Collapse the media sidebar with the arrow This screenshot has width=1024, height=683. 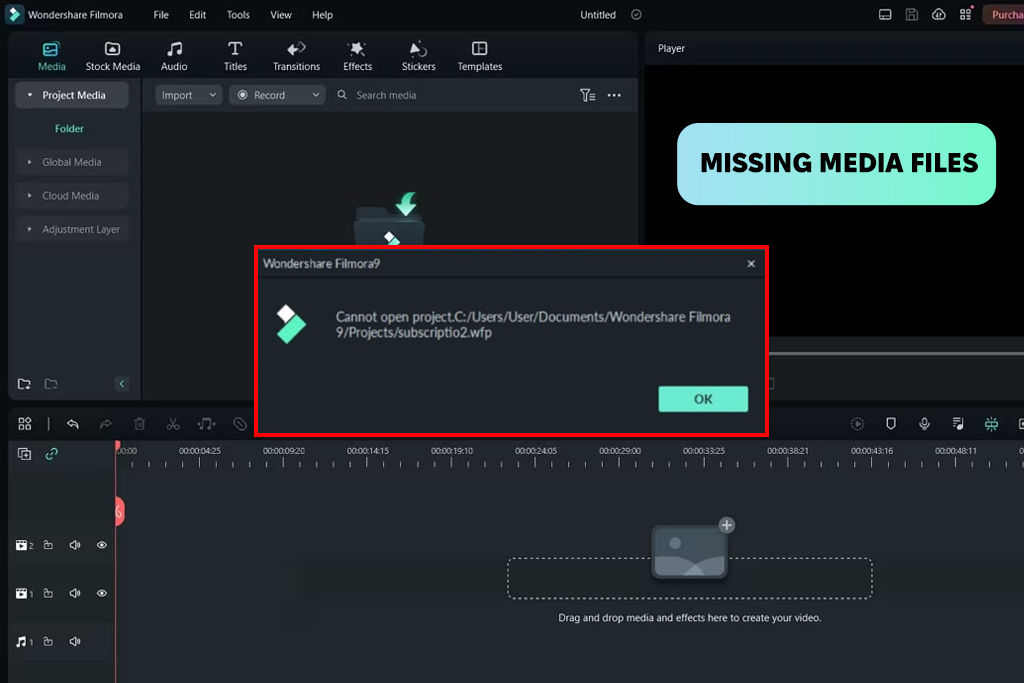(121, 384)
